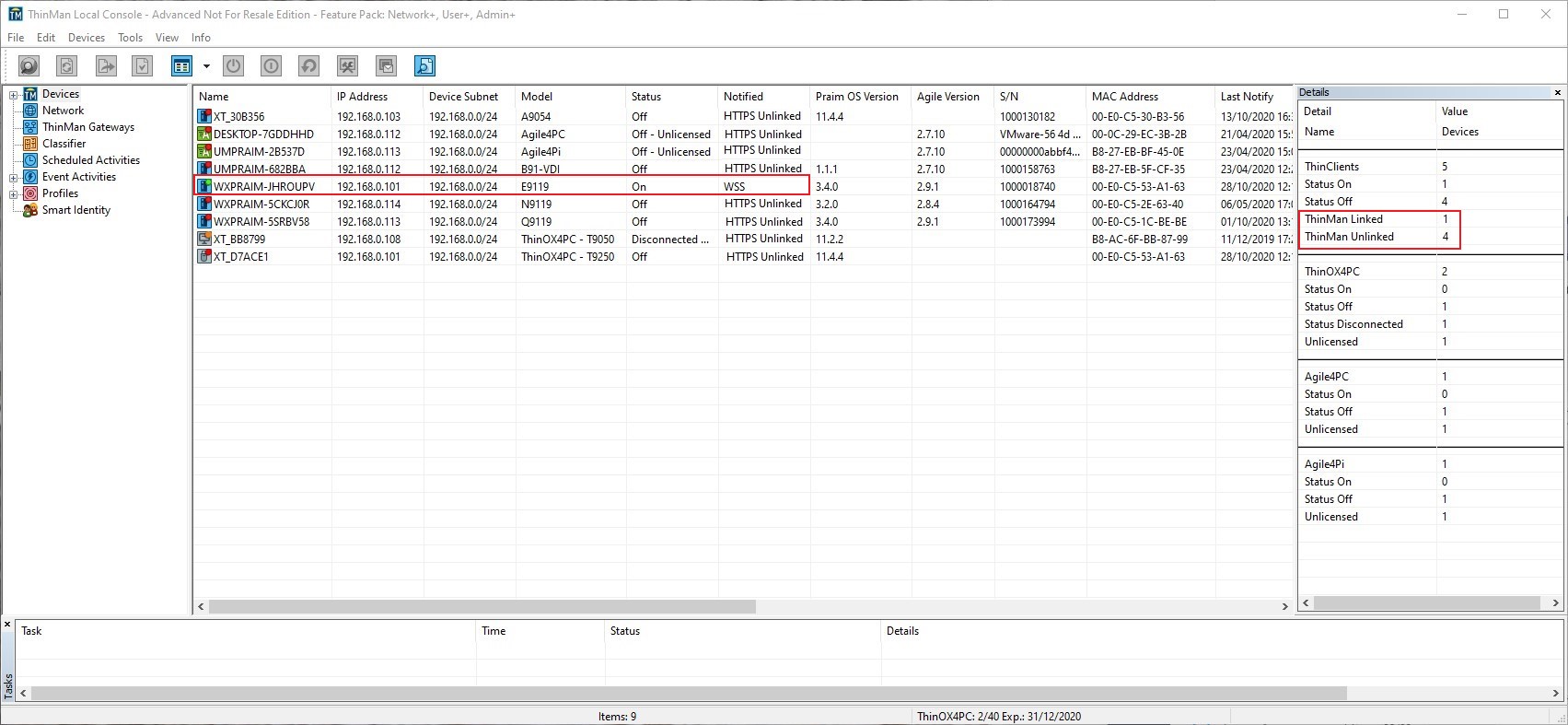Image resolution: width=1568 pixels, height=725 pixels.
Task: Click device icon of XT_30B356 row
Action: coord(204,117)
